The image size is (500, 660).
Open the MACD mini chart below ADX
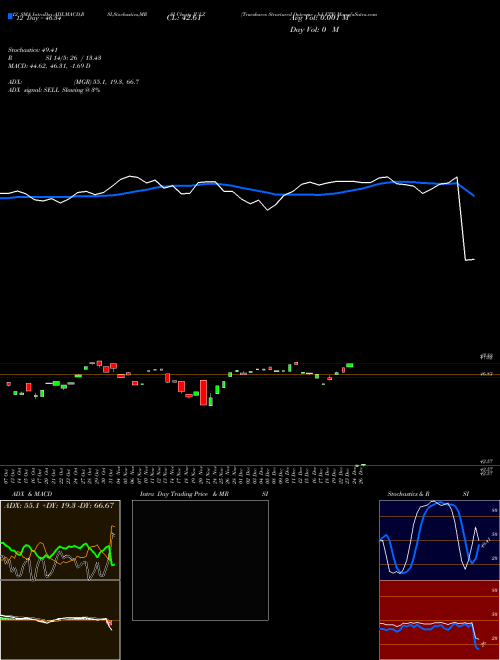point(60,620)
